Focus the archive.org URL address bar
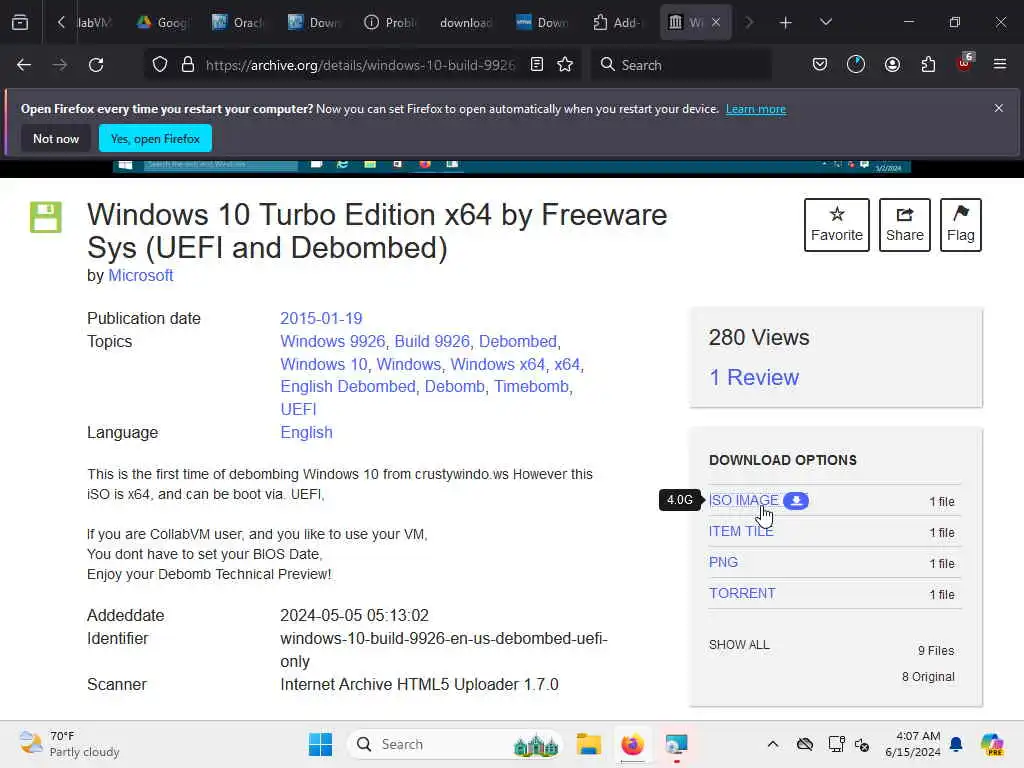This screenshot has height=768, width=1024. pyautogui.click(x=360, y=65)
